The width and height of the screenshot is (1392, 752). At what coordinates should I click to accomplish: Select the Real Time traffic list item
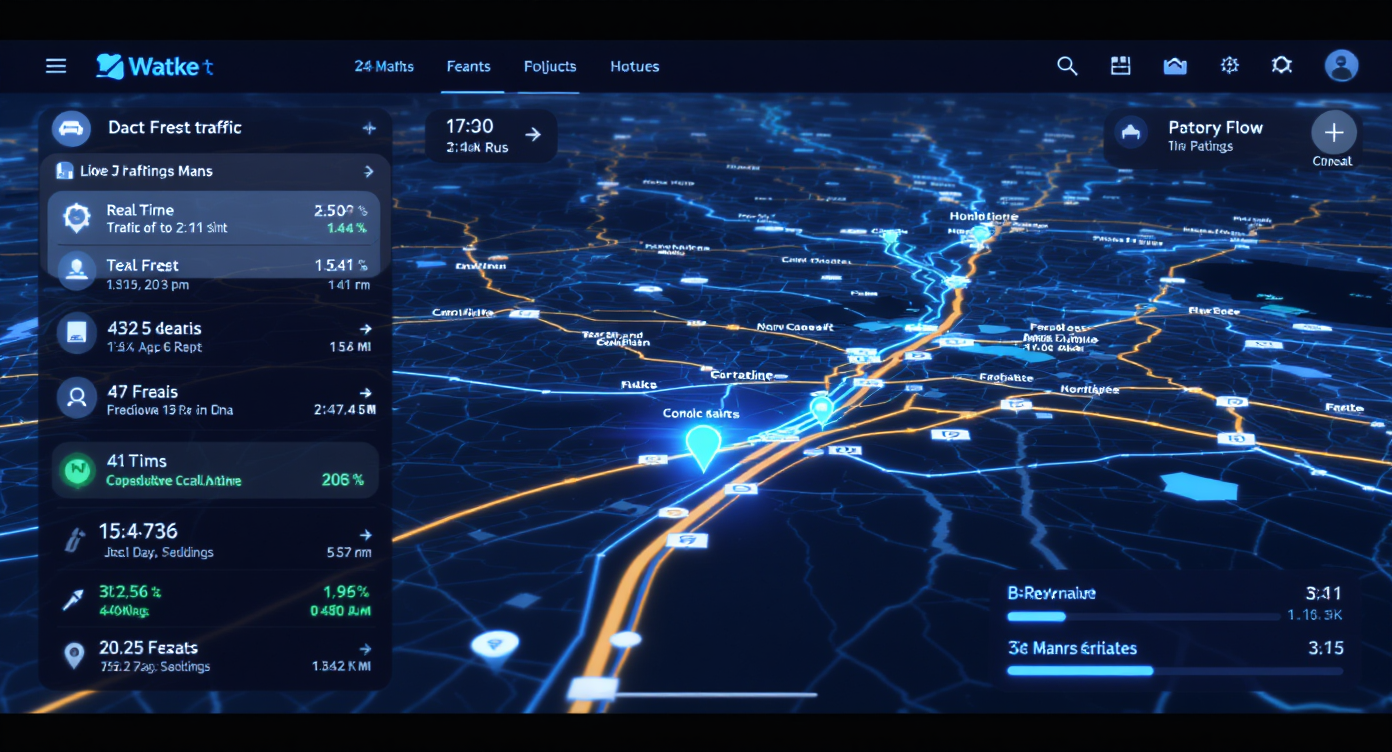(x=214, y=218)
